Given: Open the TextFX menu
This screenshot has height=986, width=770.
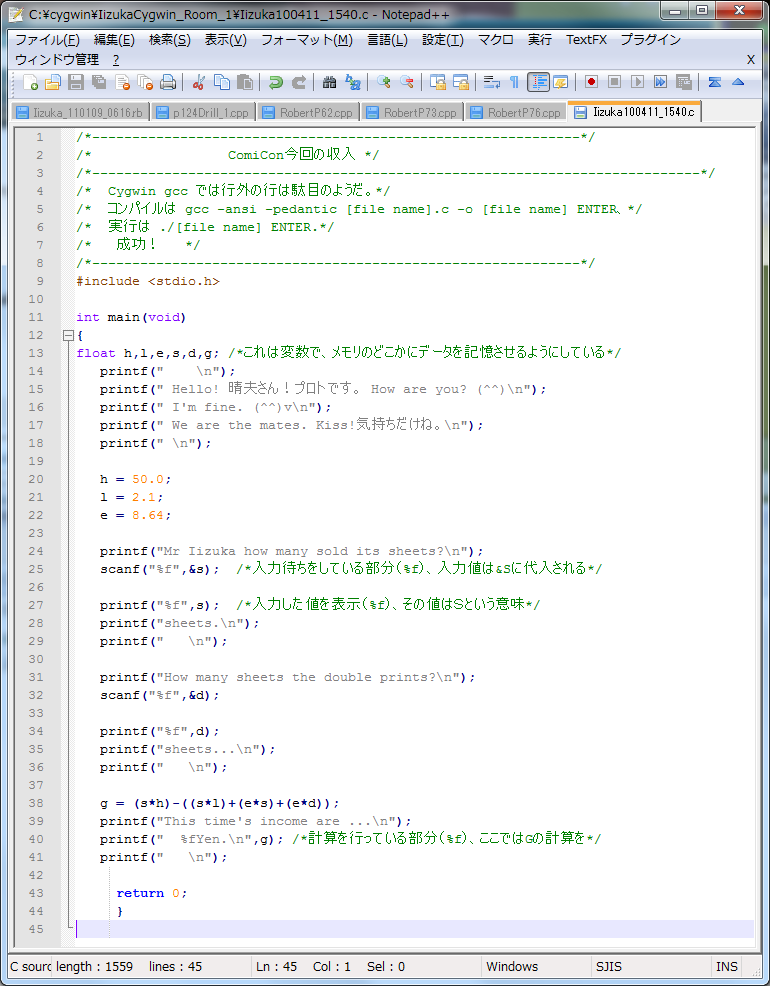Looking at the screenshot, I should (x=586, y=40).
